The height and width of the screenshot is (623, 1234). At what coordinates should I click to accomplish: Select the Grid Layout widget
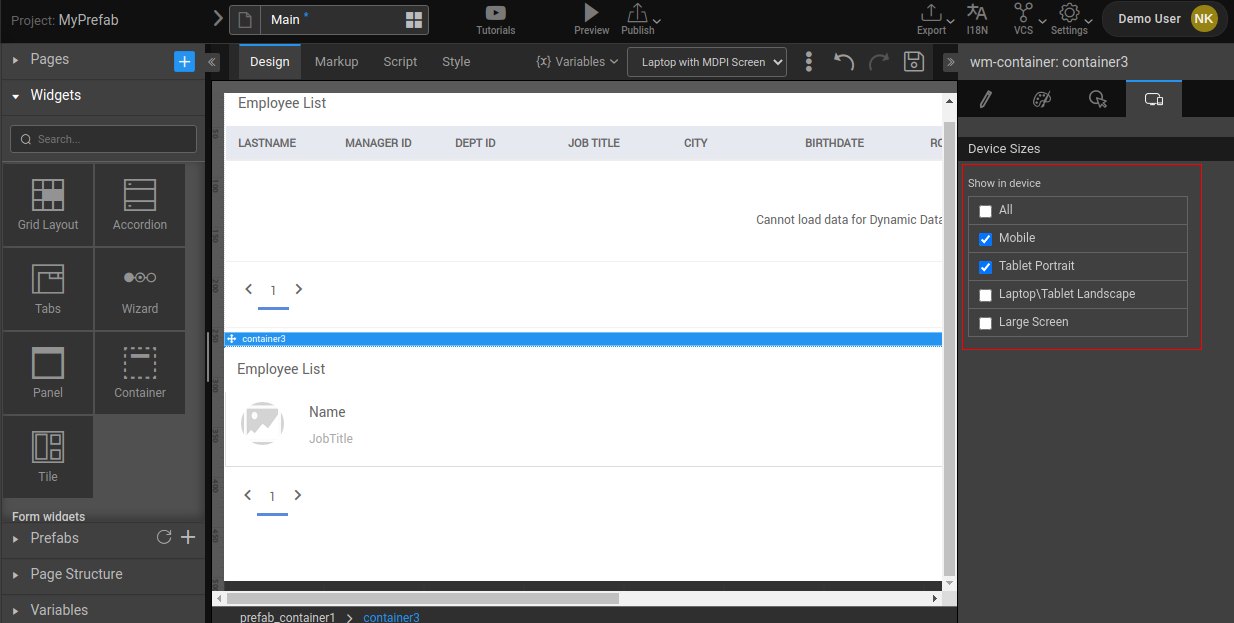point(48,205)
